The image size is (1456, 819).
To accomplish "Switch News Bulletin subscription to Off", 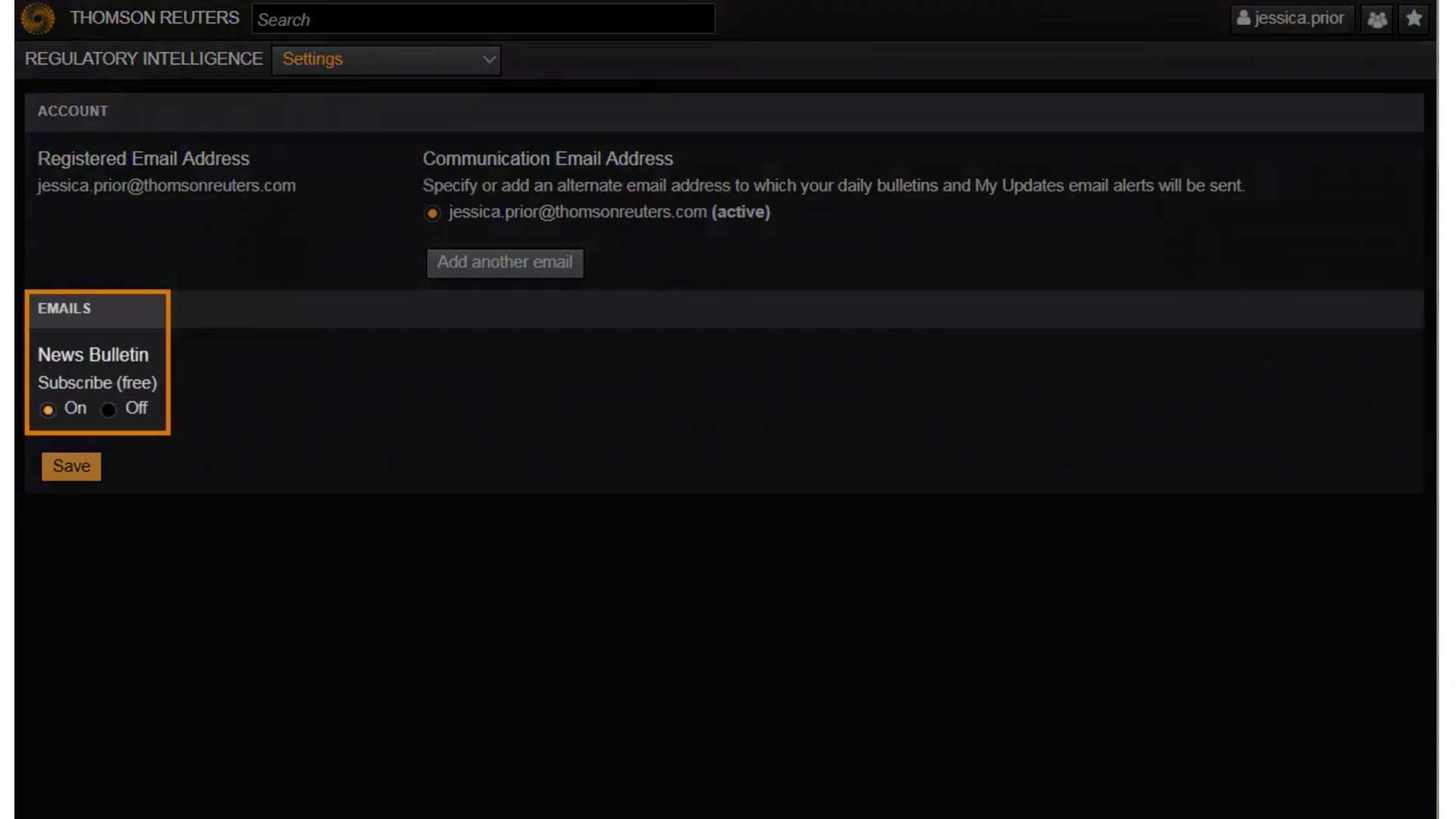I will (108, 409).
